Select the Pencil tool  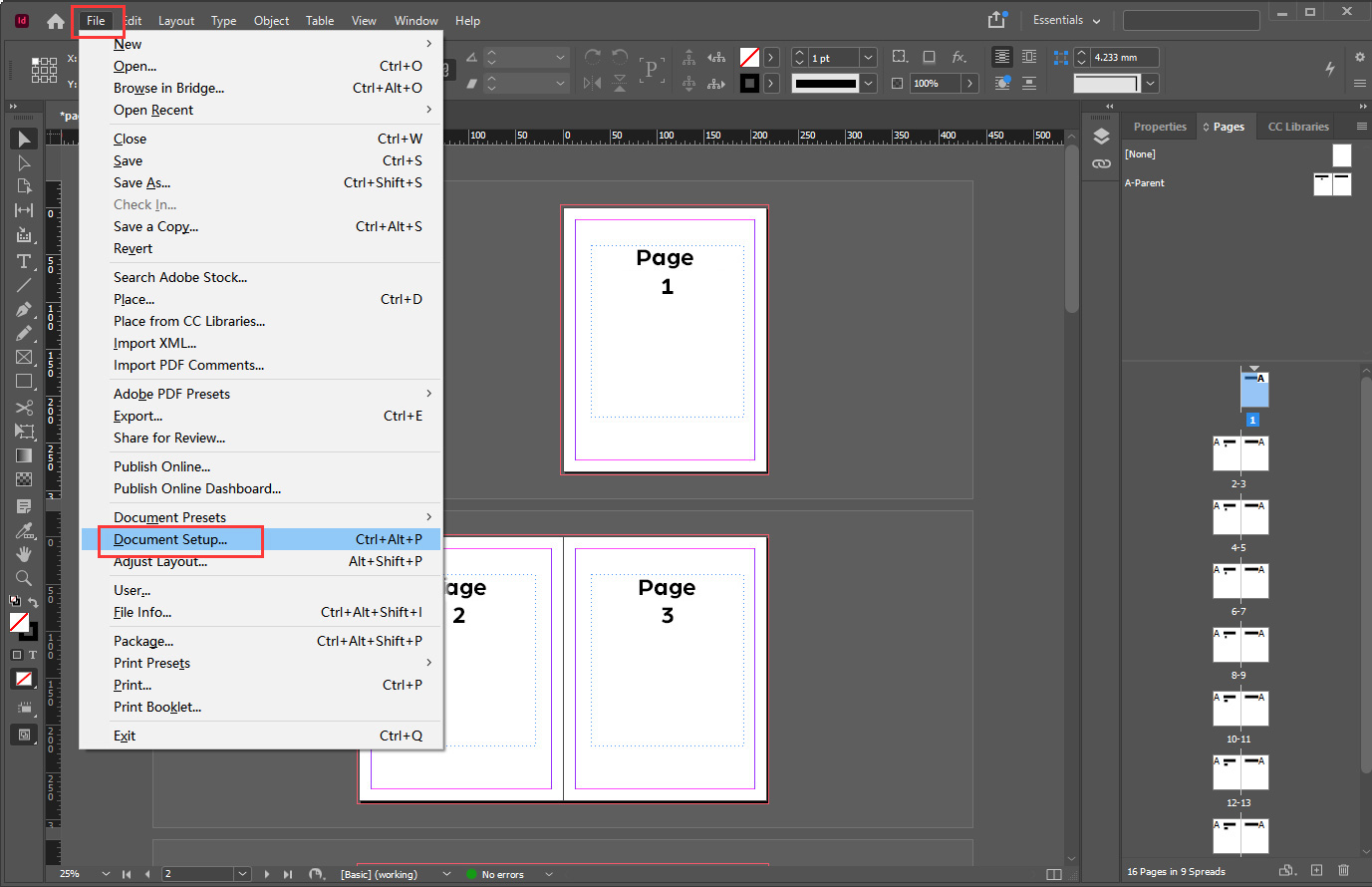(24, 333)
